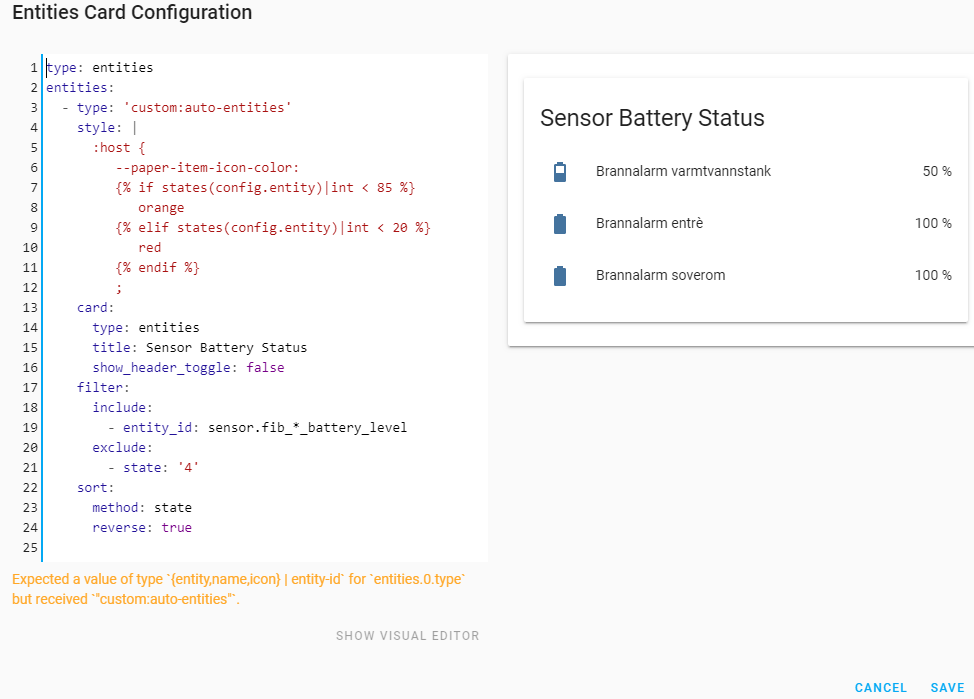Place cursor on the 'show_header_toggle: false' line
974x699 pixels.
point(188,368)
